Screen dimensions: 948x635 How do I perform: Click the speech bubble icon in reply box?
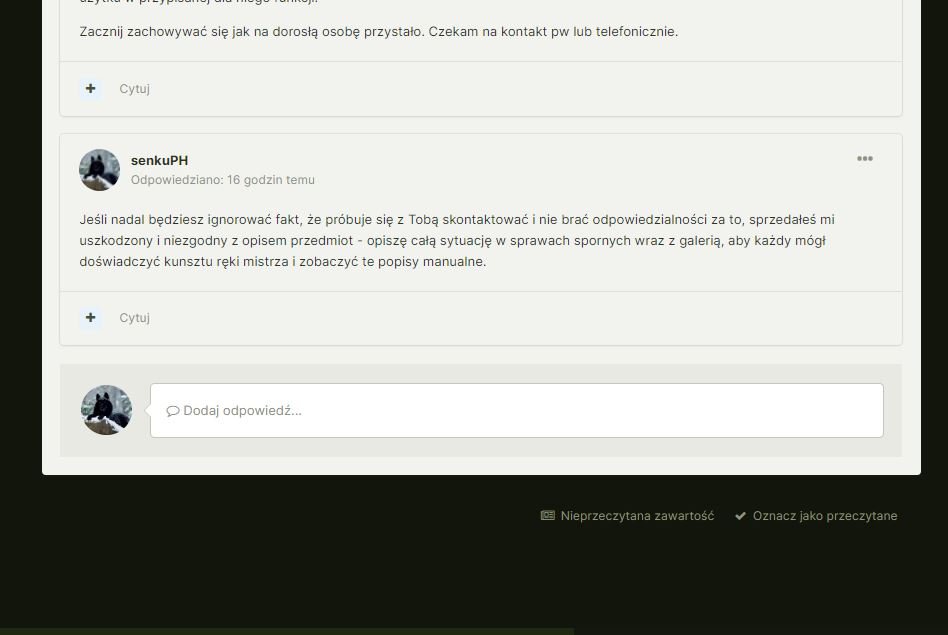pyautogui.click(x=172, y=411)
